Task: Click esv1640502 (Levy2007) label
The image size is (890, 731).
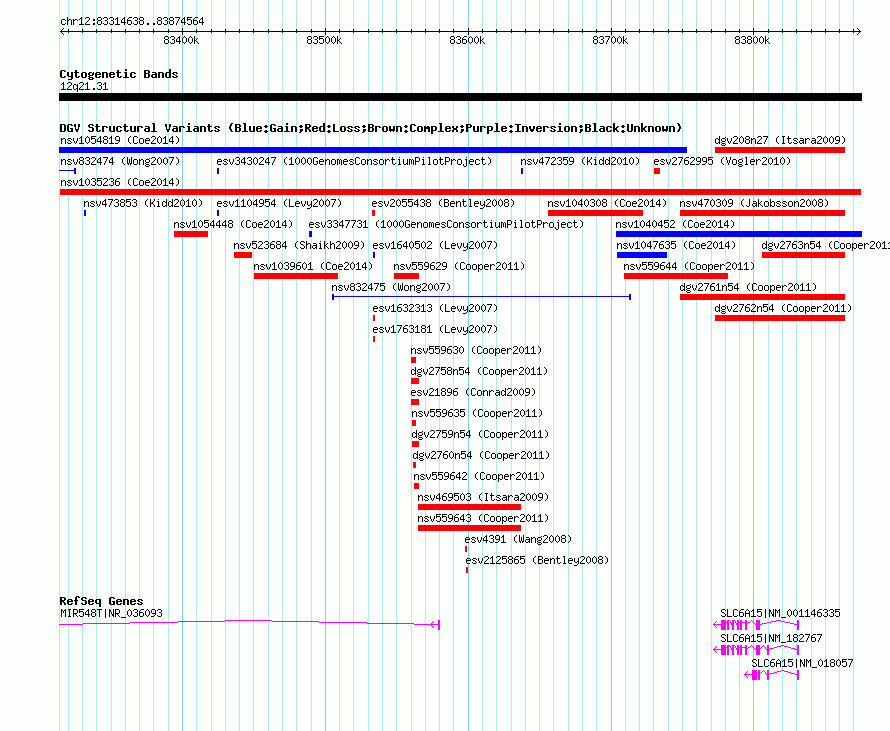Action: (x=435, y=245)
